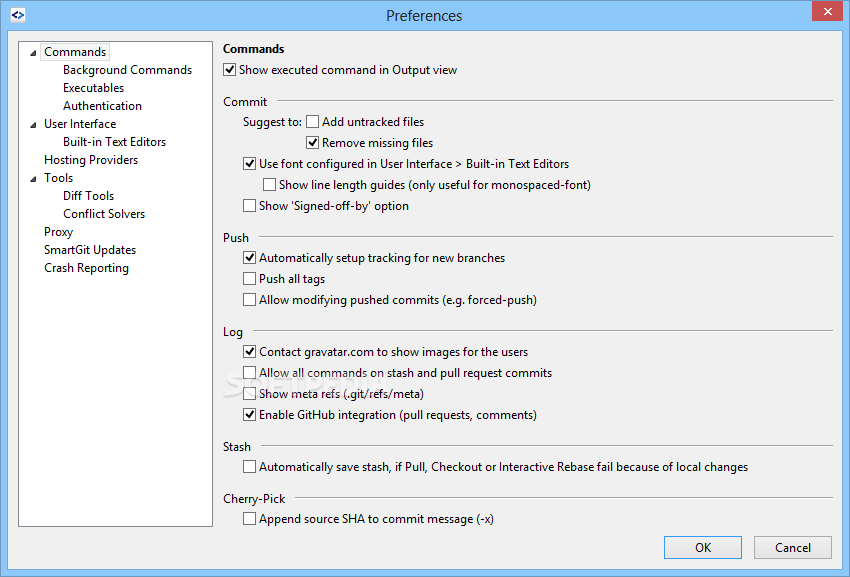The image size is (850, 577).
Task: Open Hosting Providers settings
Action: [91, 159]
